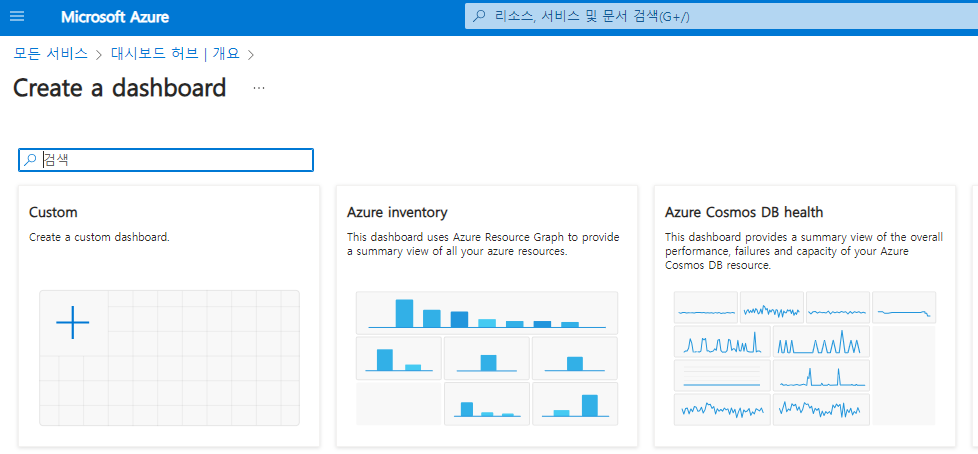Click magnifier icon in template 검색 box
978x454 pixels.
[x=31, y=160]
